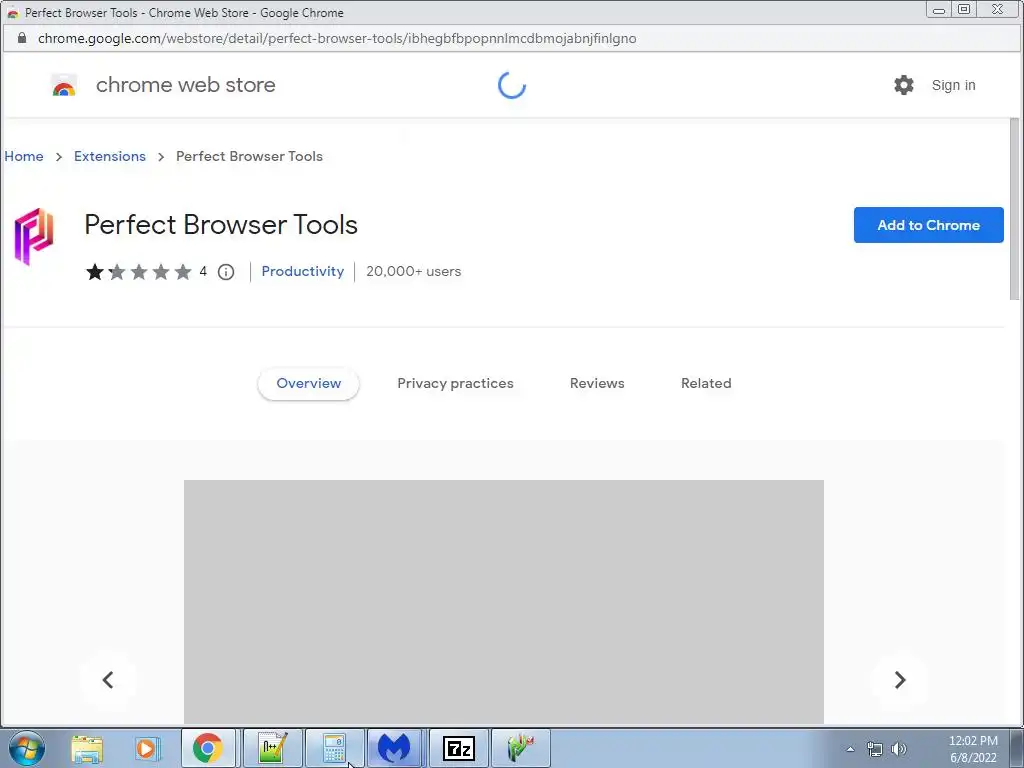The image size is (1024, 768).
Task: Open the settings gear icon
Action: click(904, 85)
